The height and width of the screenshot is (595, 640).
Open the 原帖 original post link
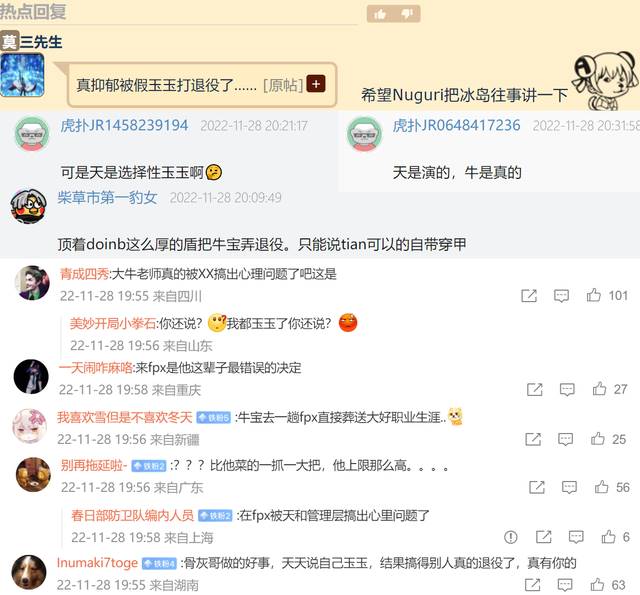283,85
